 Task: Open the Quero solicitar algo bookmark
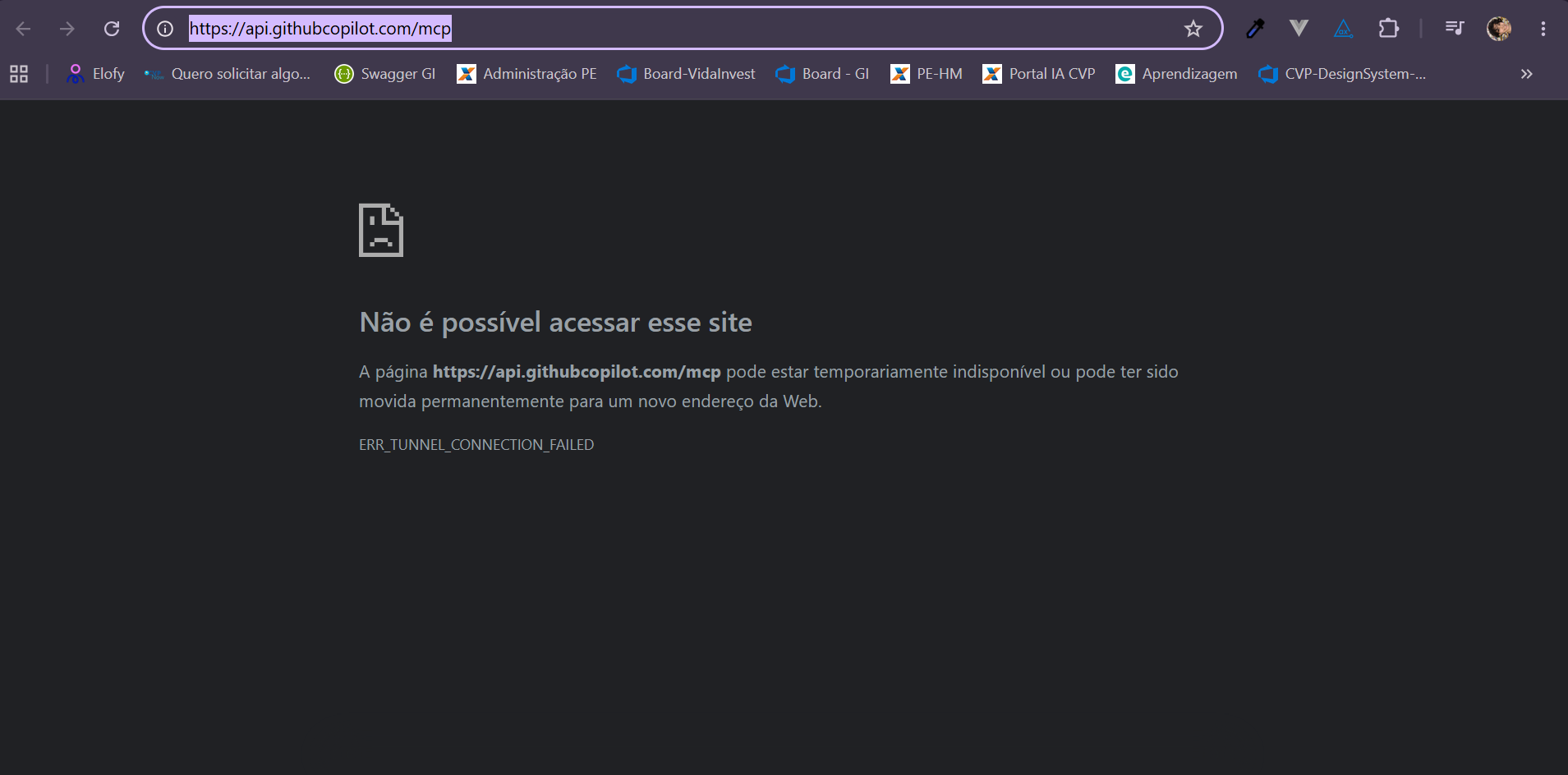pyautogui.click(x=228, y=74)
